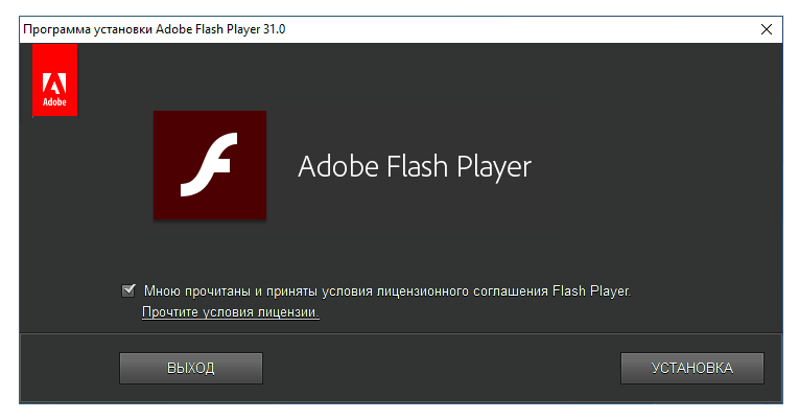Uncheck the license agreement checkbox
This screenshot has width=800, height=420.
coord(129,290)
